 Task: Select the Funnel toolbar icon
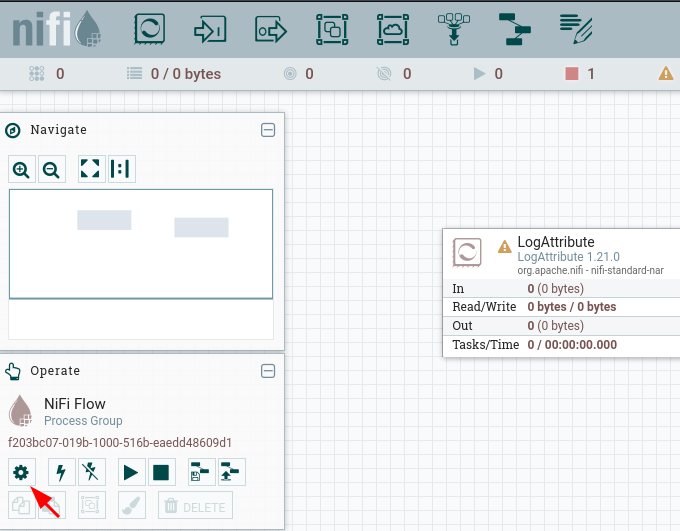[454, 30]
